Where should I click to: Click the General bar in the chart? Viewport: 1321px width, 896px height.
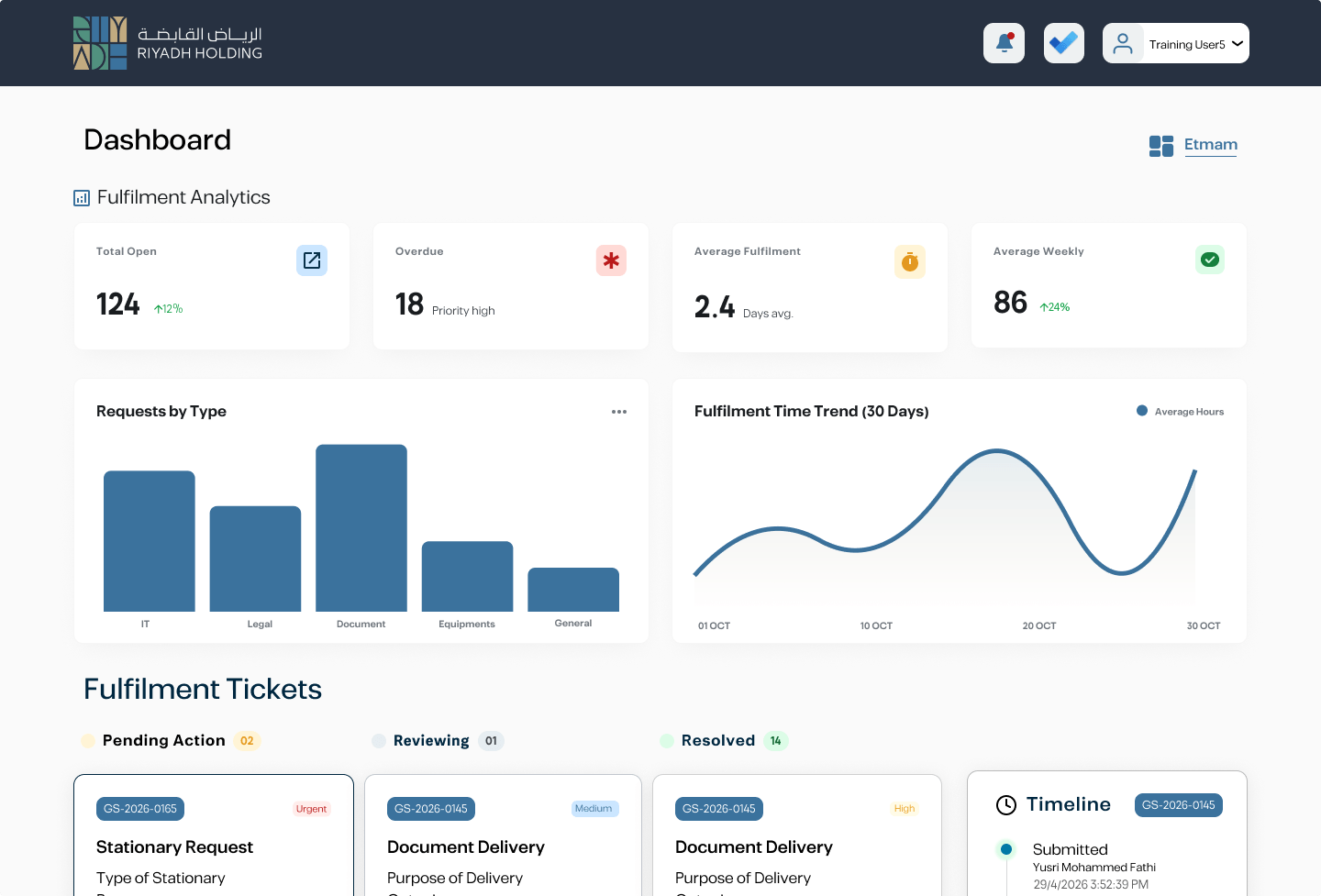tap(573, 590)
